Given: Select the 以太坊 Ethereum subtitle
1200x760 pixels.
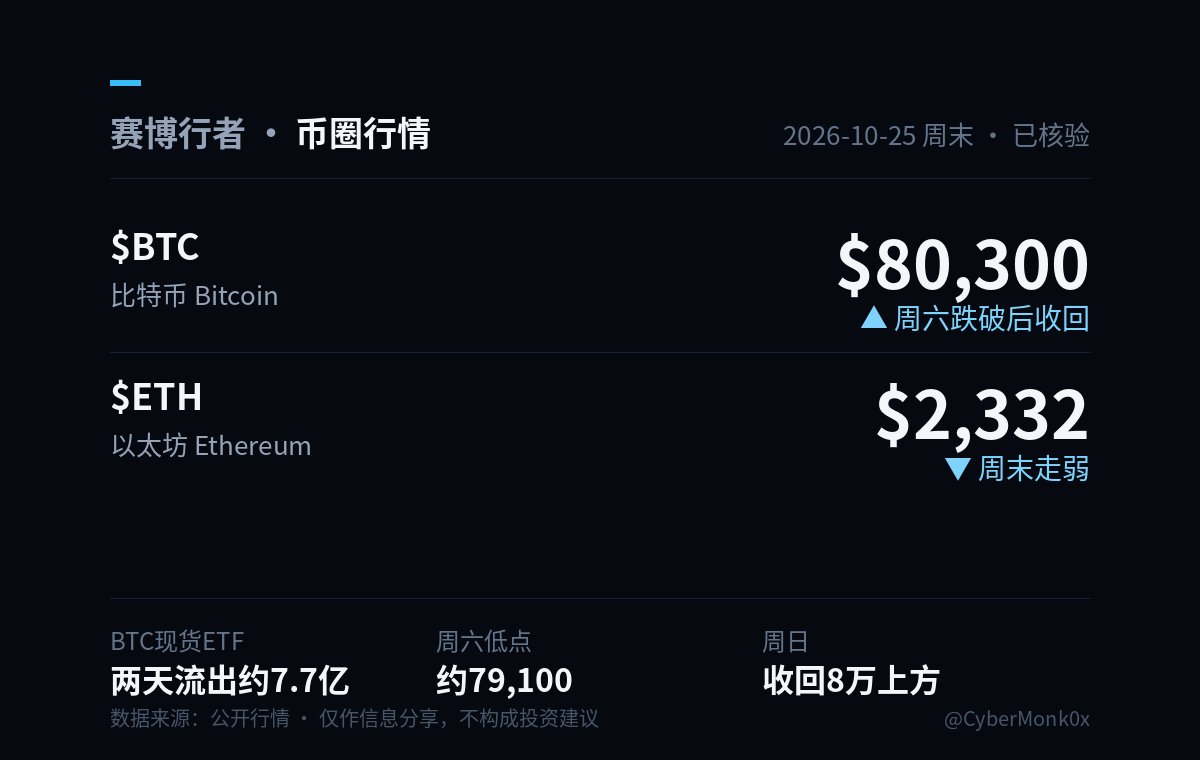Looking at the screenshot, I should 211,446.
